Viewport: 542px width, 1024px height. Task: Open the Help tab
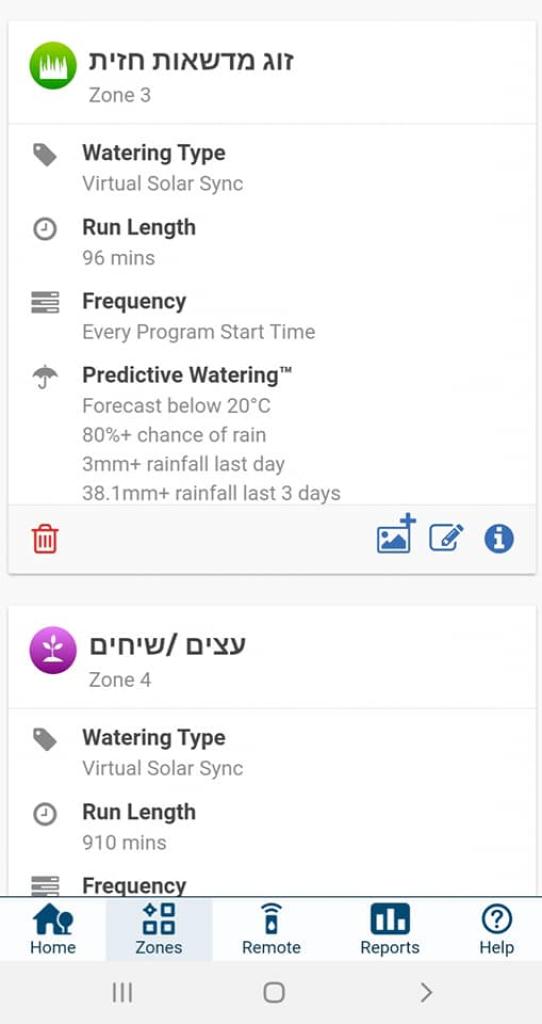point(496,929)
